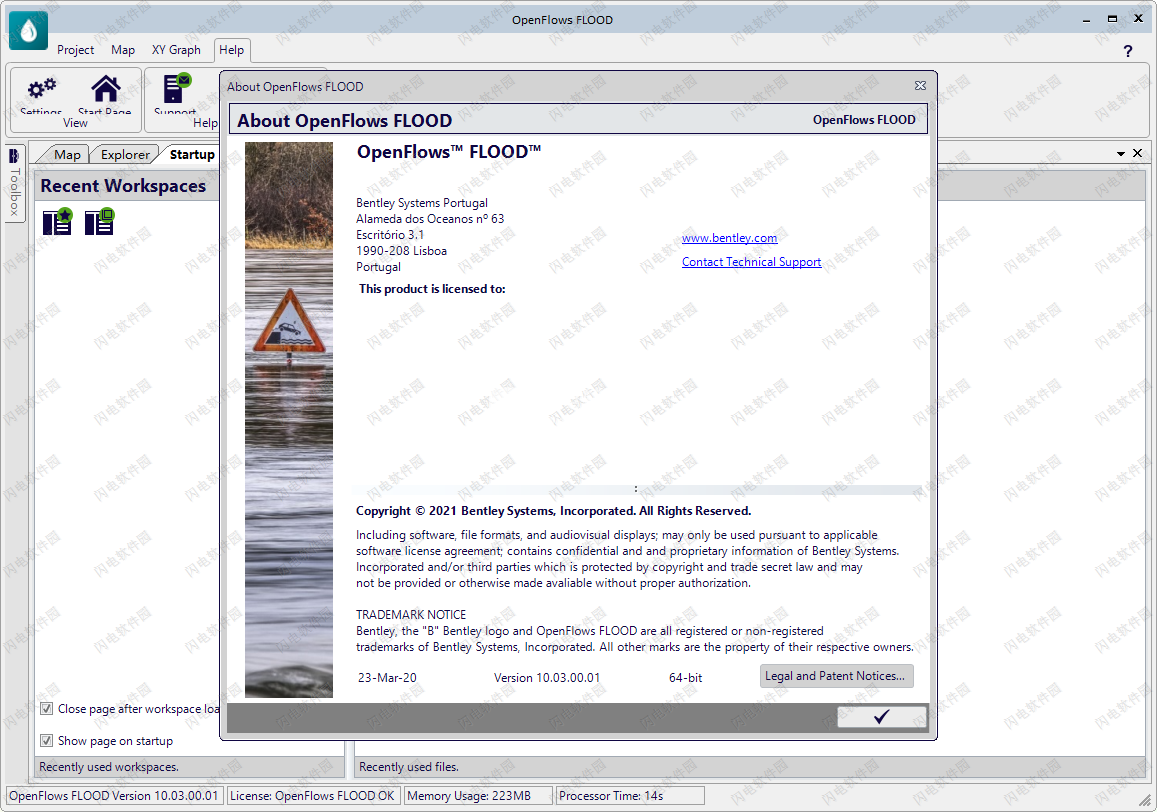Open the XY Graph menu
1157x812 pixels.
pos(176,49)
